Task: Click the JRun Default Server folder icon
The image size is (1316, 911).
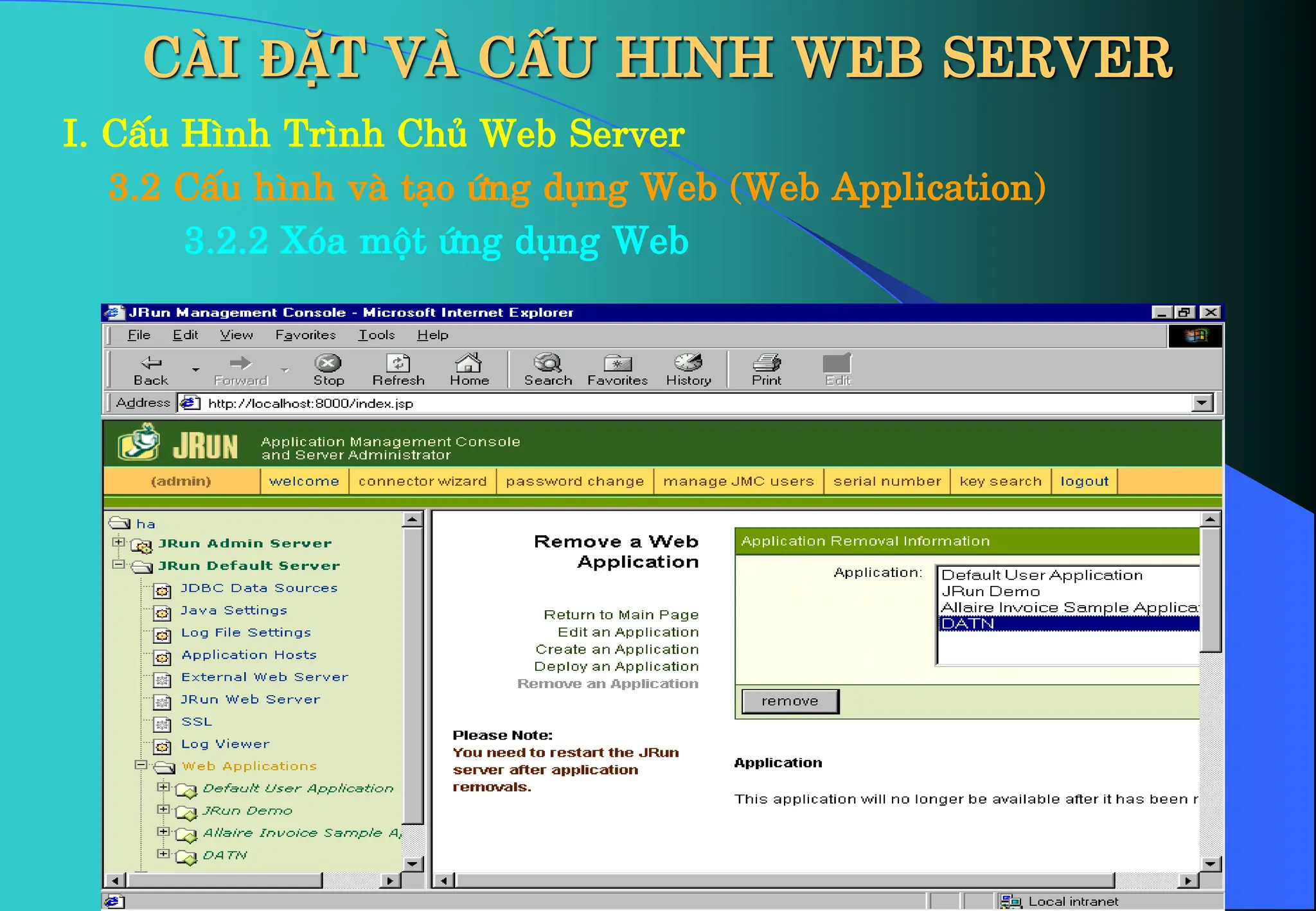Action: click(142, 567)
